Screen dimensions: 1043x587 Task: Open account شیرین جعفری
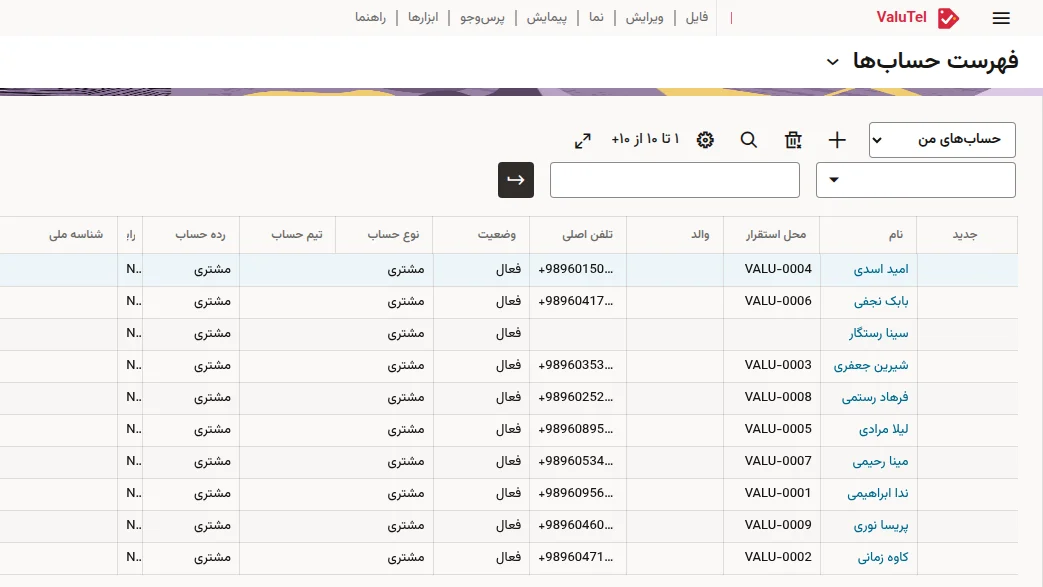coord(871,365)
